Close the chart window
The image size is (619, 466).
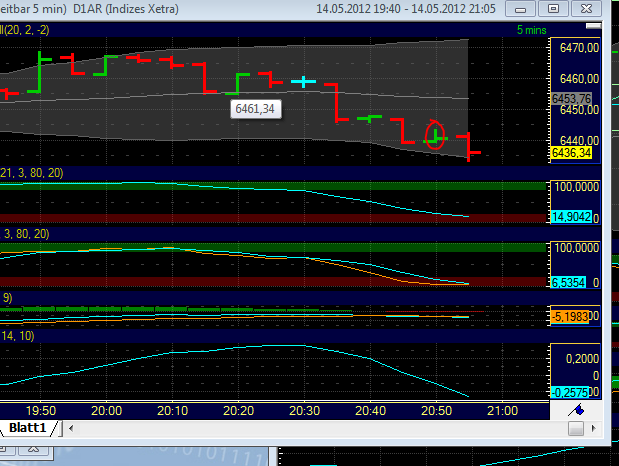pos(586,9)
